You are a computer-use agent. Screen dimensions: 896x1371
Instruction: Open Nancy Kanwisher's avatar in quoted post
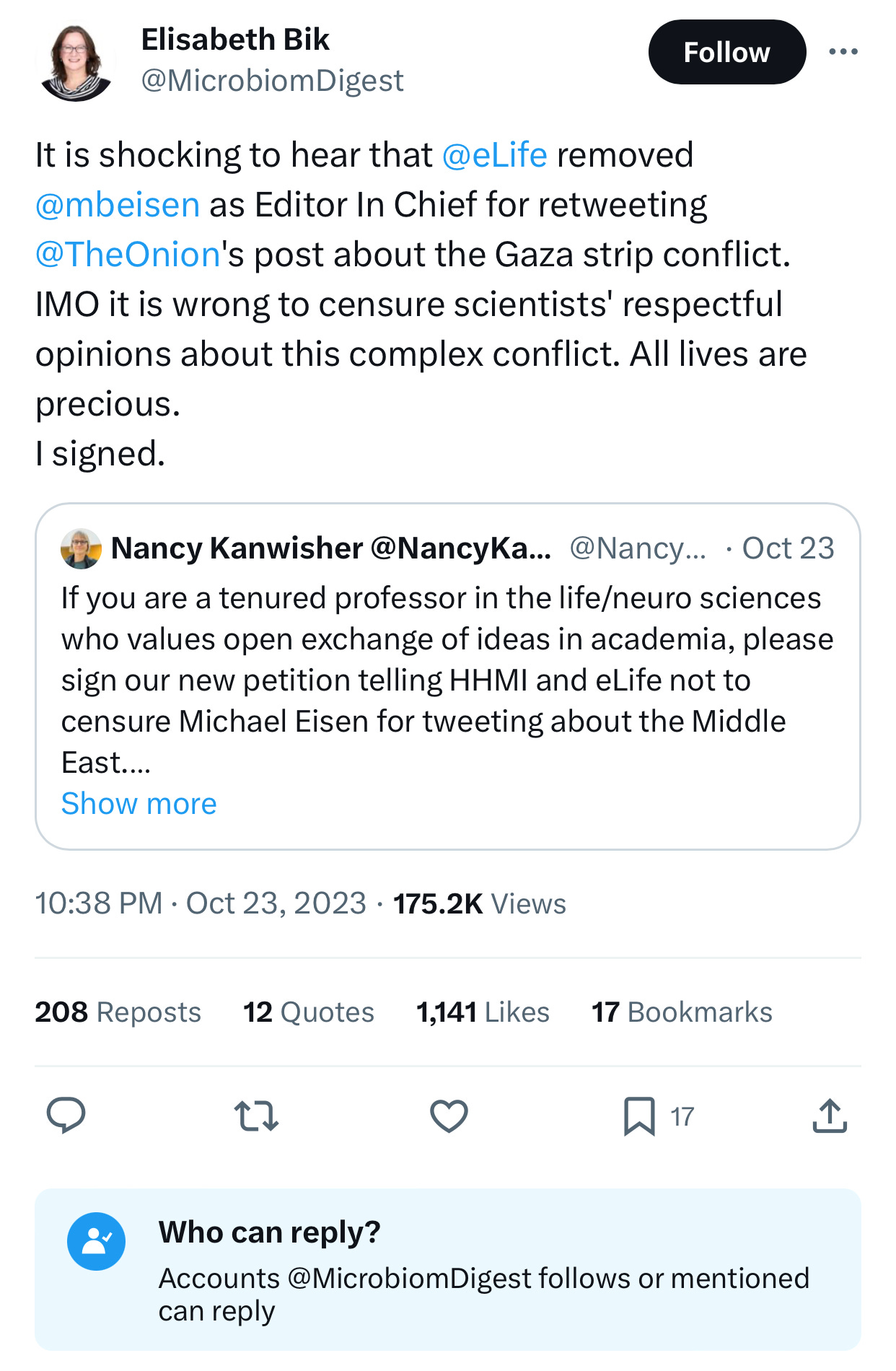(81, 548)
